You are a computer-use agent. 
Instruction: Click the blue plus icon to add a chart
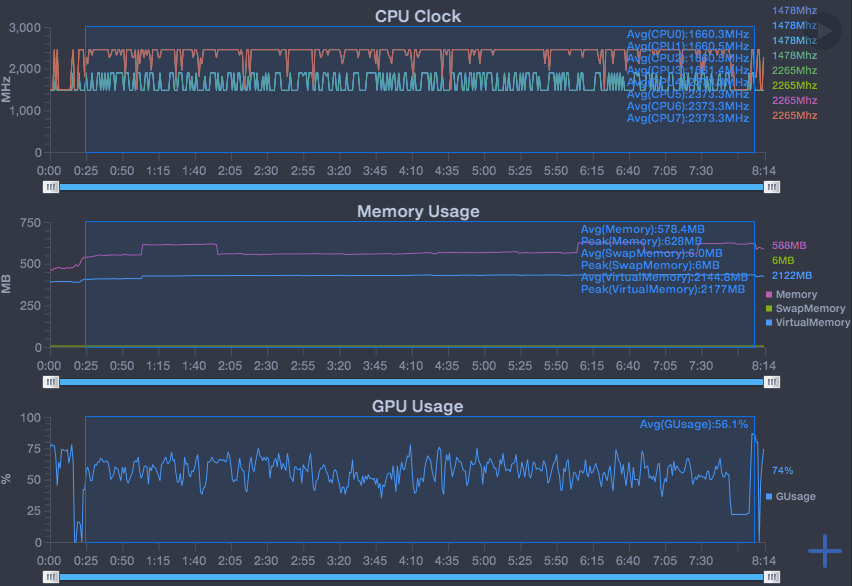(825, 551)
